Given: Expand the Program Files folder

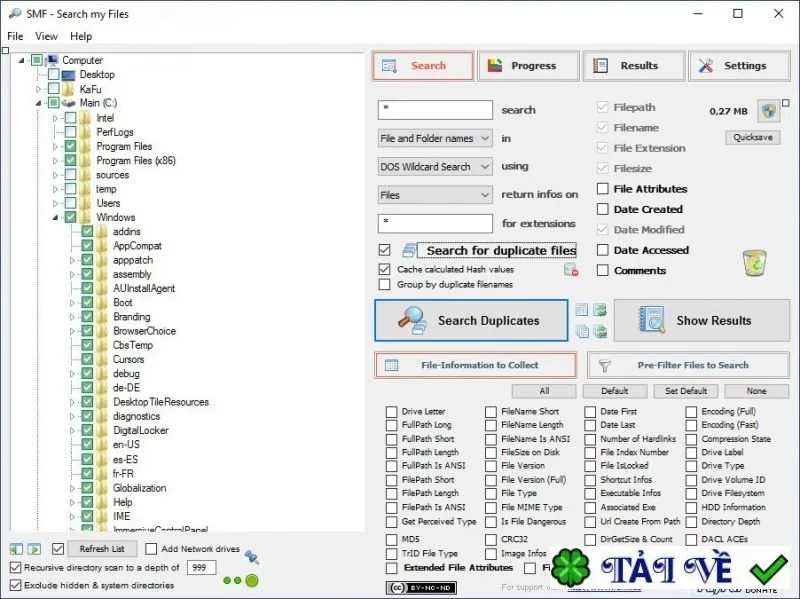Looking at the screenshot, I should pyautogui.click(x=55, y=146).
